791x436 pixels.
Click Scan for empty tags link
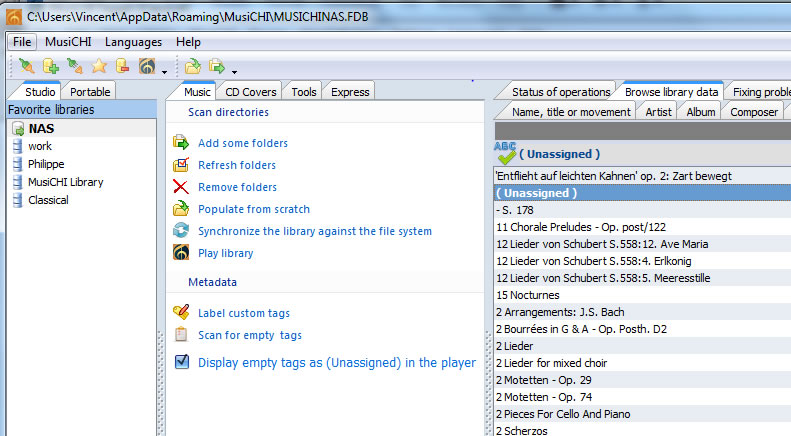[x=249, y=335]
